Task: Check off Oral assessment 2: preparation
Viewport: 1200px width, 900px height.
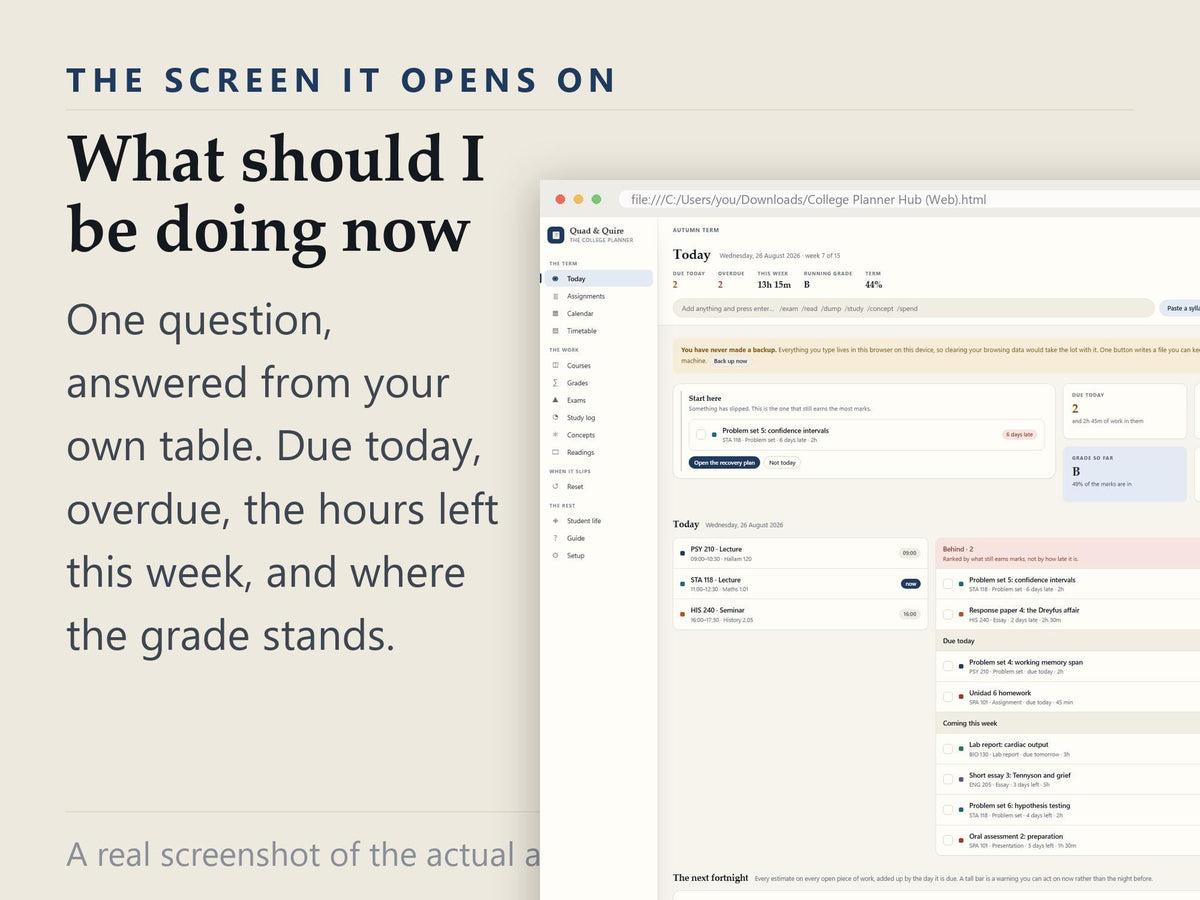Action: tap(948, 840)
